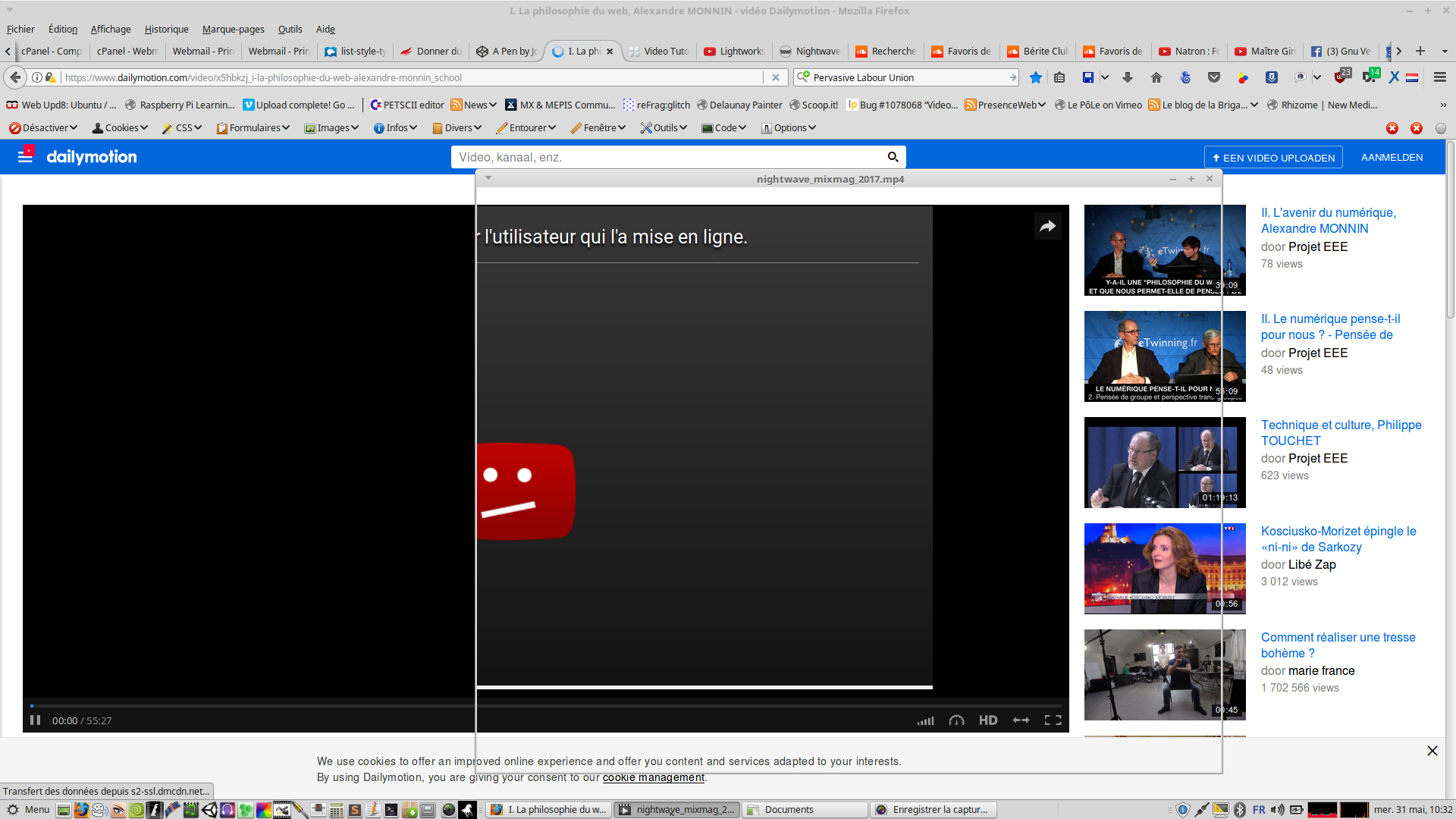Bookmark this page with the star icon
This screenshot has height=819, width=1456.
[x=1035, y=77]
